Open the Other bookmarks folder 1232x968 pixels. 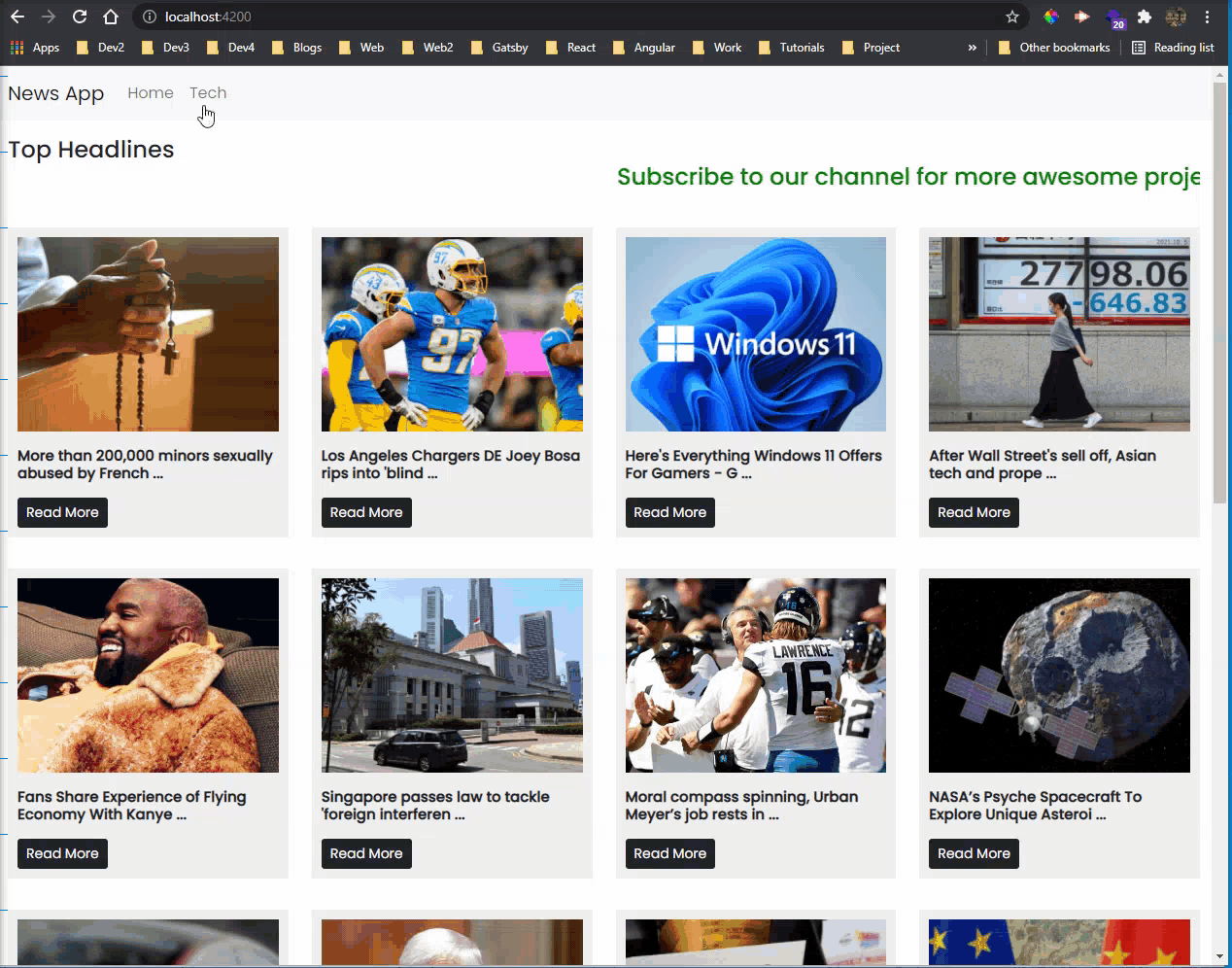point(1054,47)
